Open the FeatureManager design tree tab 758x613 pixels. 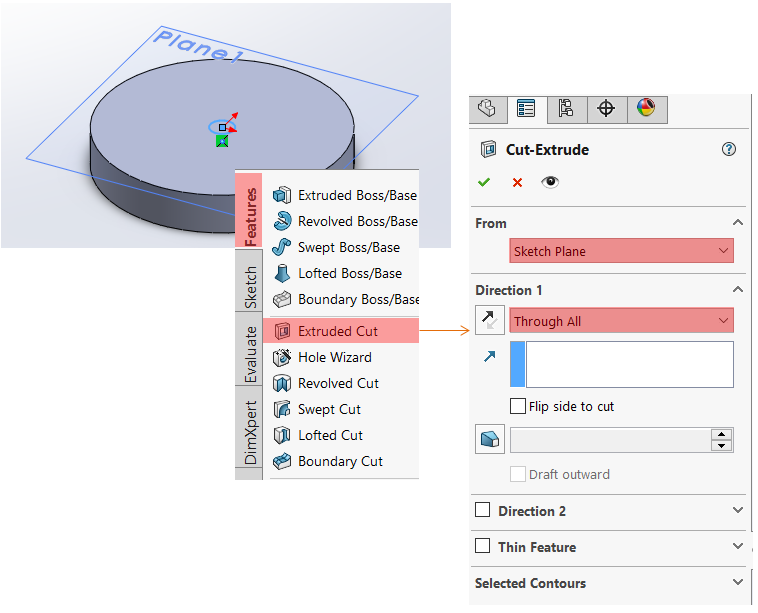pyautogui.click(x=488, y=109)
